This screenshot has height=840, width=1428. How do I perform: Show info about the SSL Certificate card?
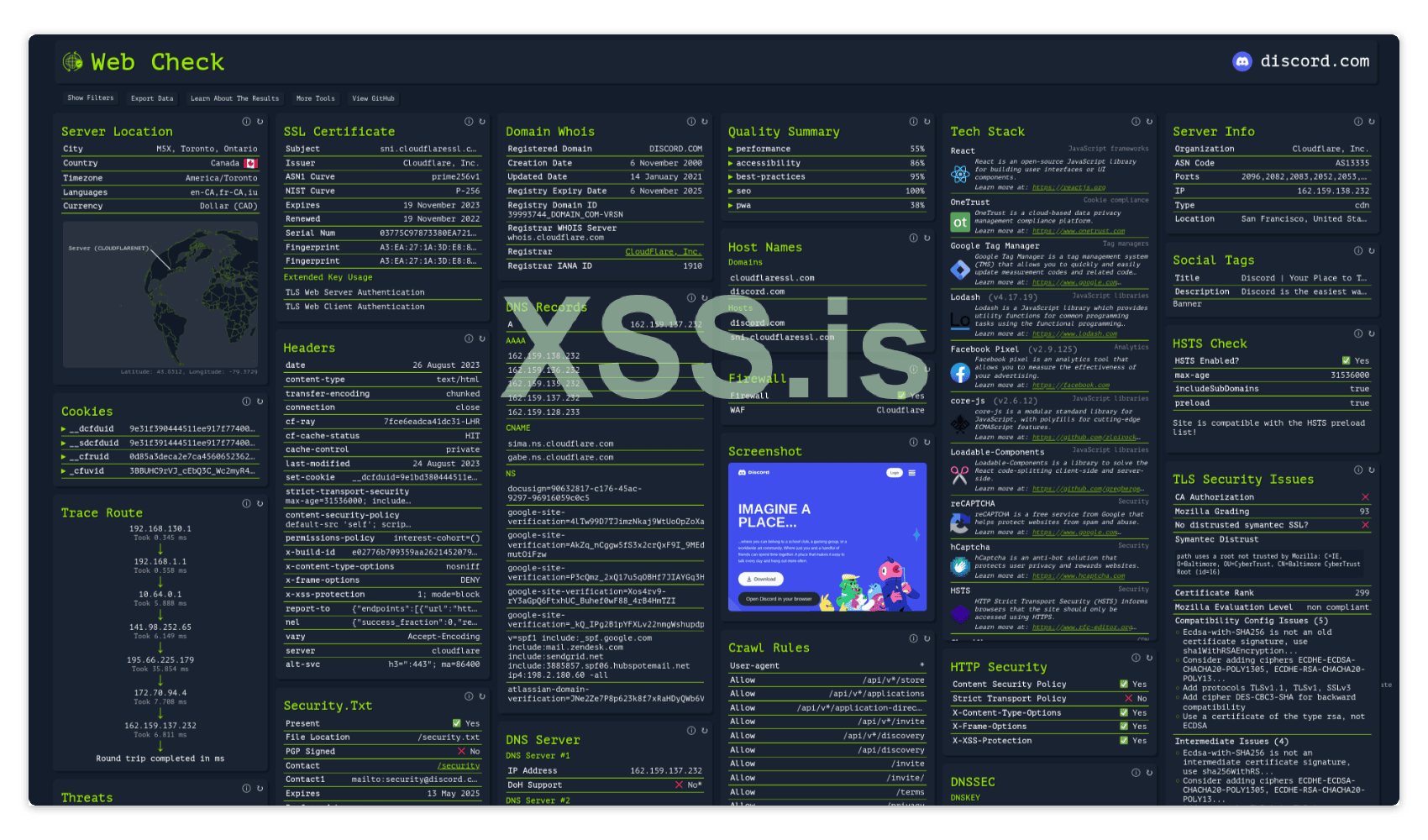point(469,122)
